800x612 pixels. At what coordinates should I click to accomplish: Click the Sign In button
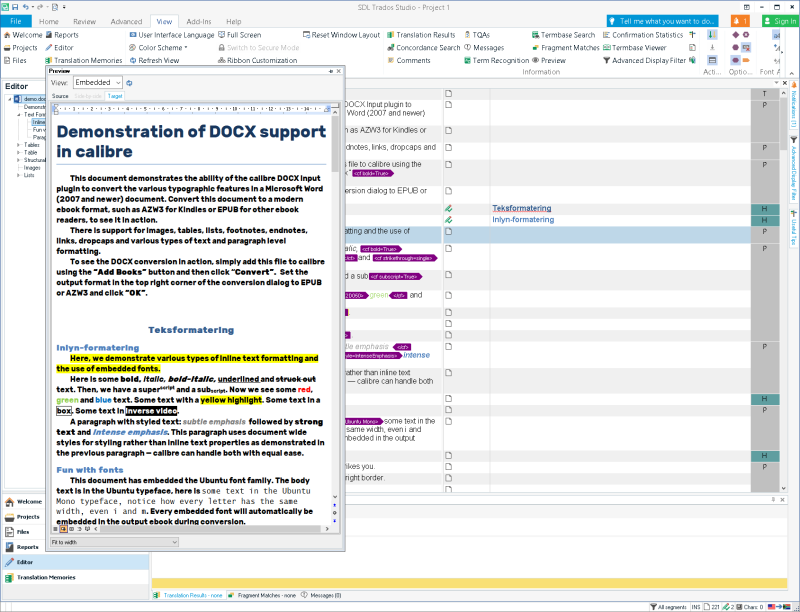tap(780, 21)
